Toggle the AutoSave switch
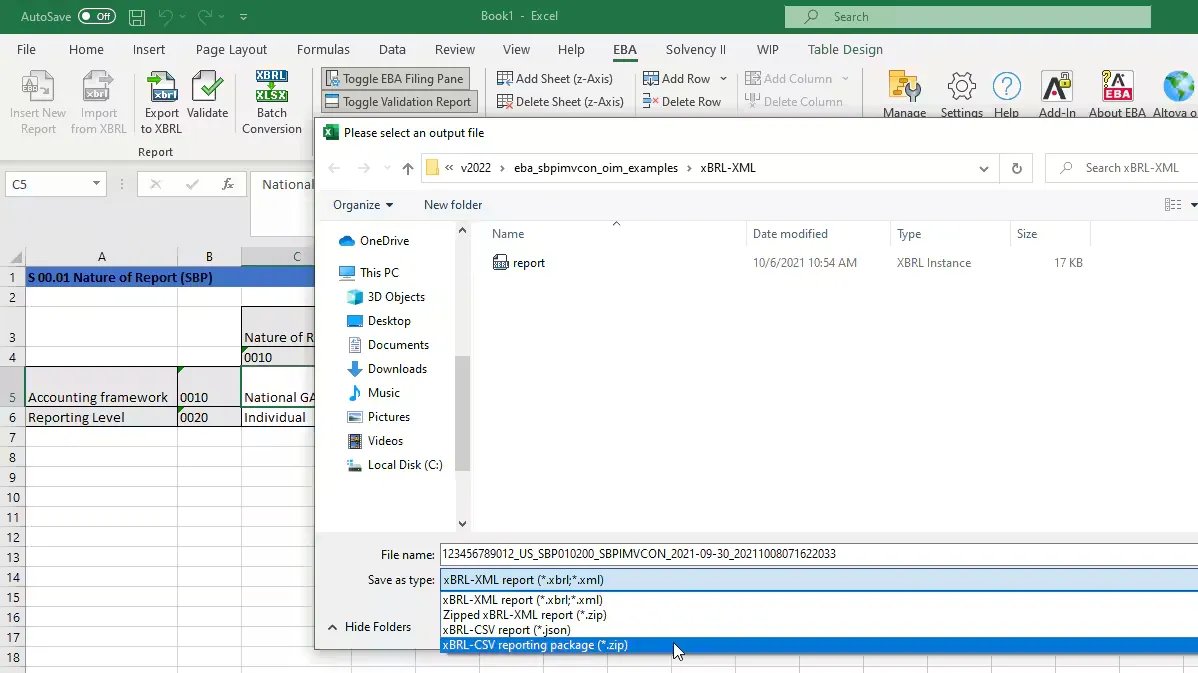Viewport: 1198px width, 673px height. click(x=97, y=17)
